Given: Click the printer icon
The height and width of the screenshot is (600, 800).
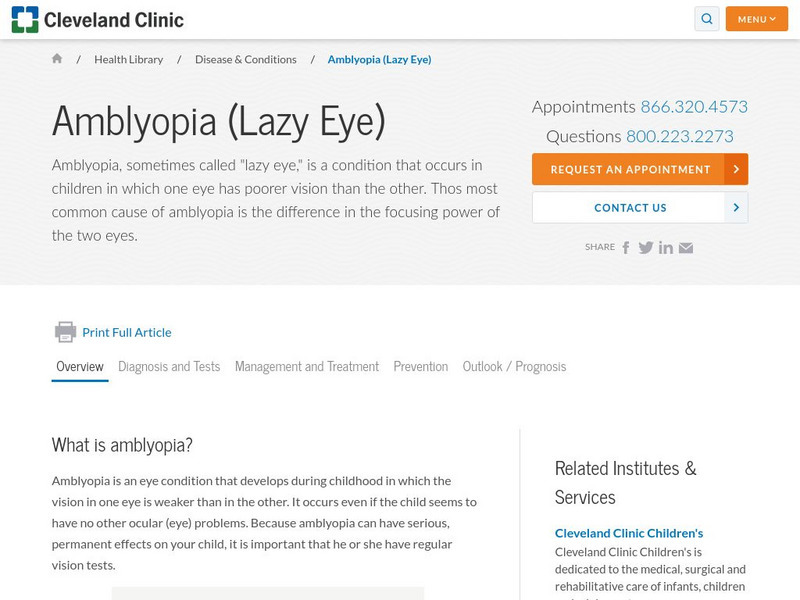Looking at the screenshot, I should pos(65,332).
